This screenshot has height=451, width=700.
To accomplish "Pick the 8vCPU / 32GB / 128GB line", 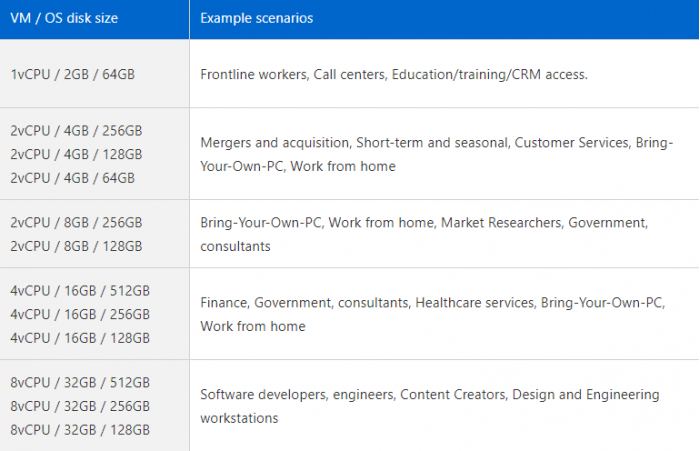I will (x=80, y=428).
